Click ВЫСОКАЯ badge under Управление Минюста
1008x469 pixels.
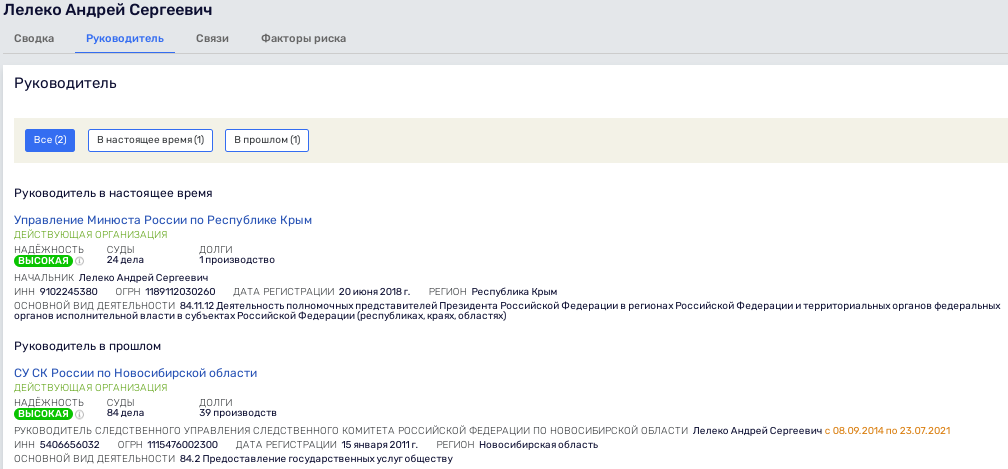43,261
